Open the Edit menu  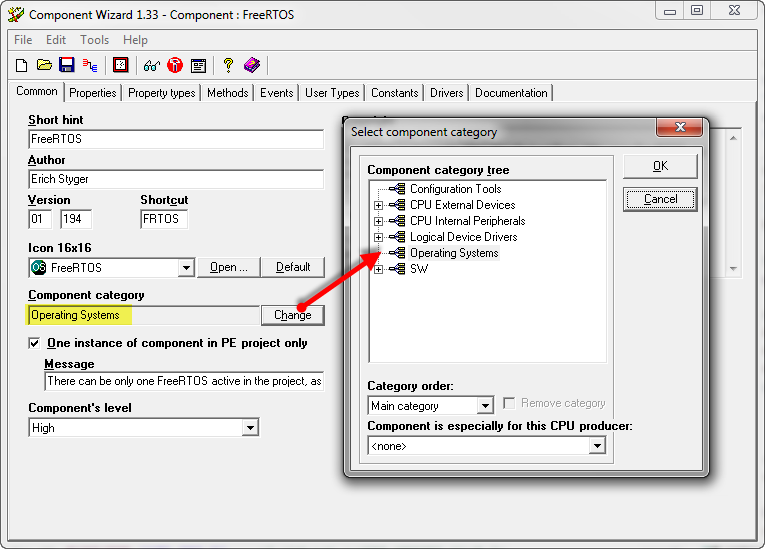coord(56,40)
